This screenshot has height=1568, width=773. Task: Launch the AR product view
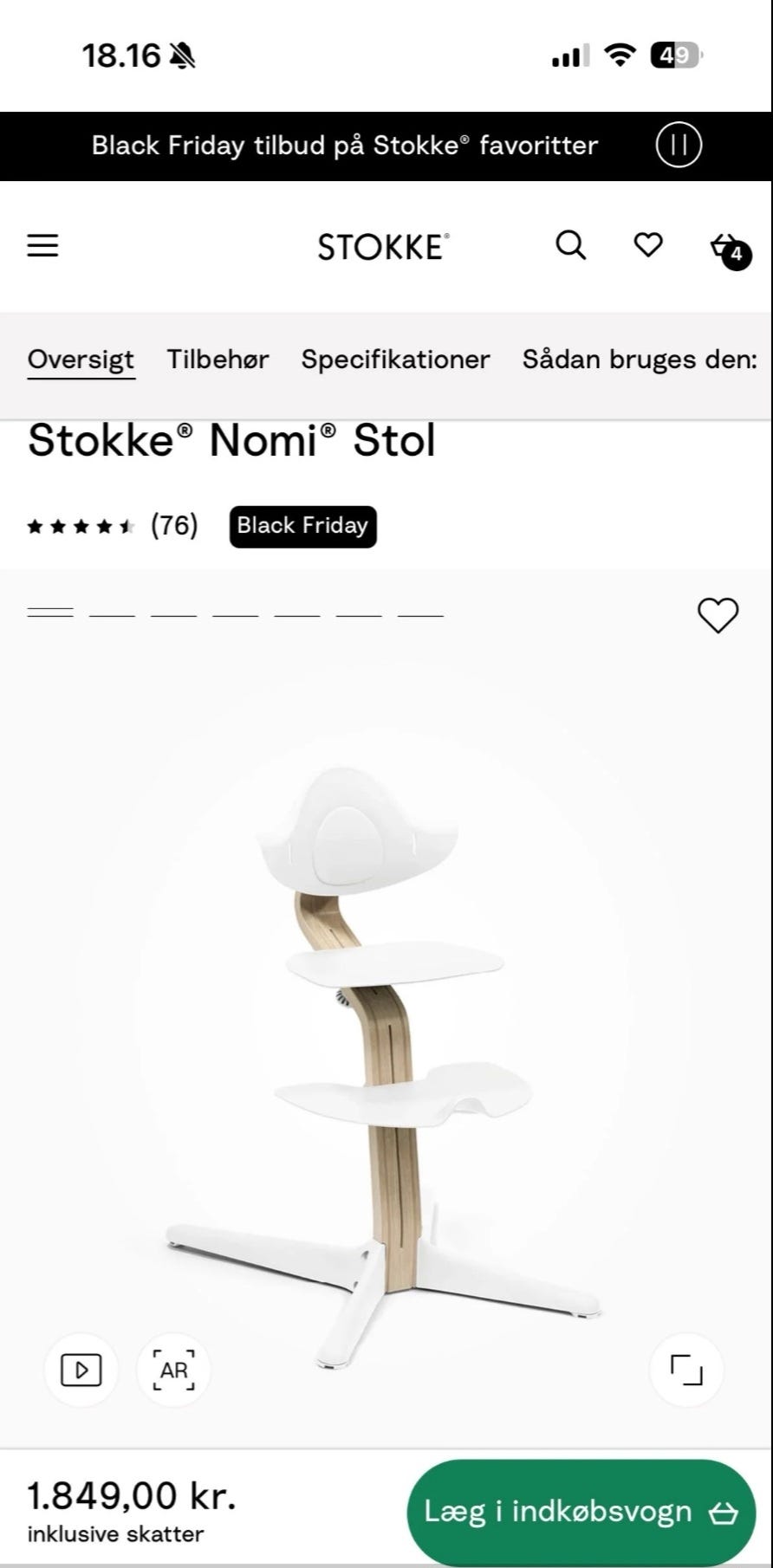[173, 1370]
